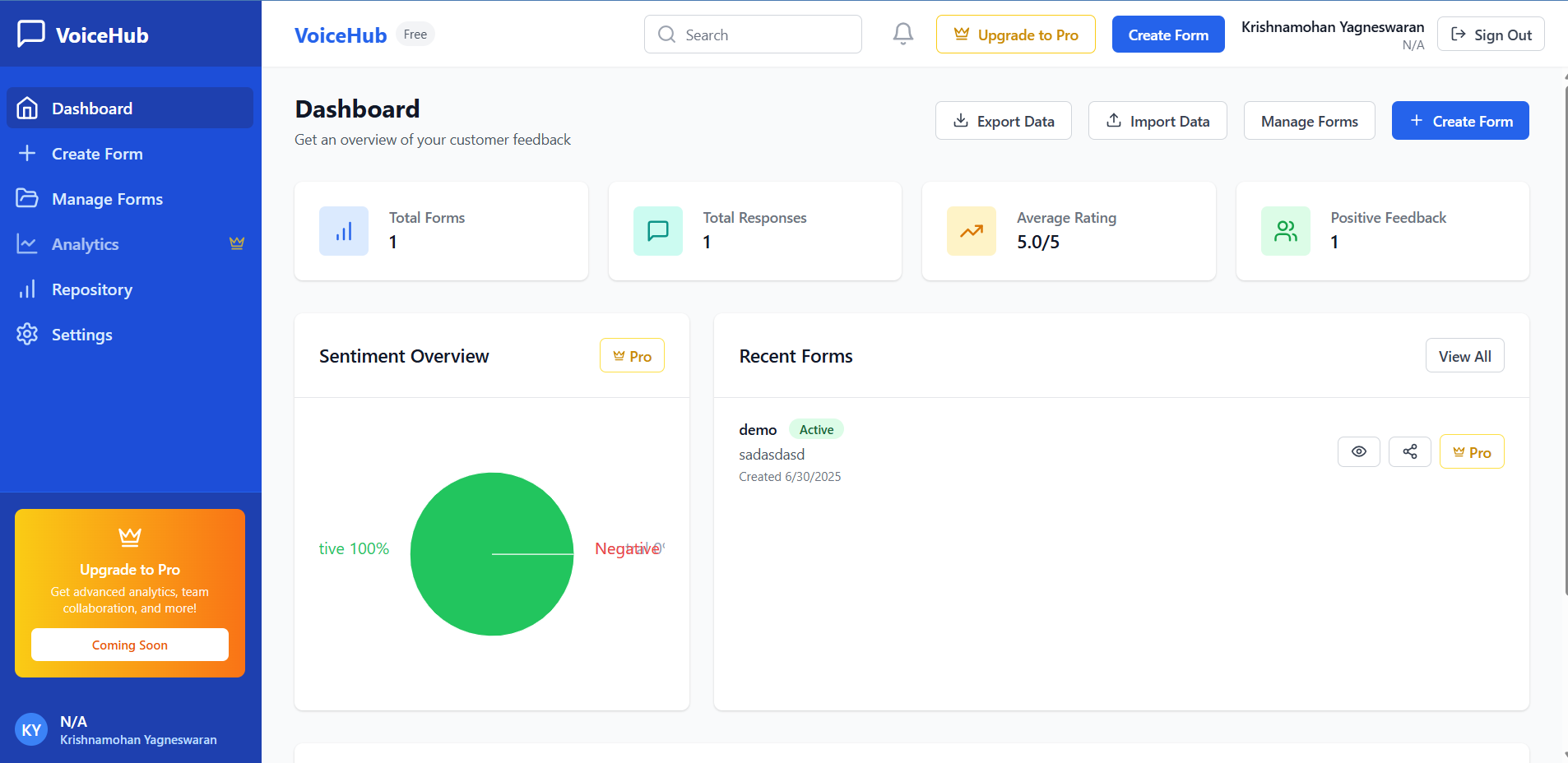
Task: Click the Sign Out button
Action: (x=1491, y=35)
